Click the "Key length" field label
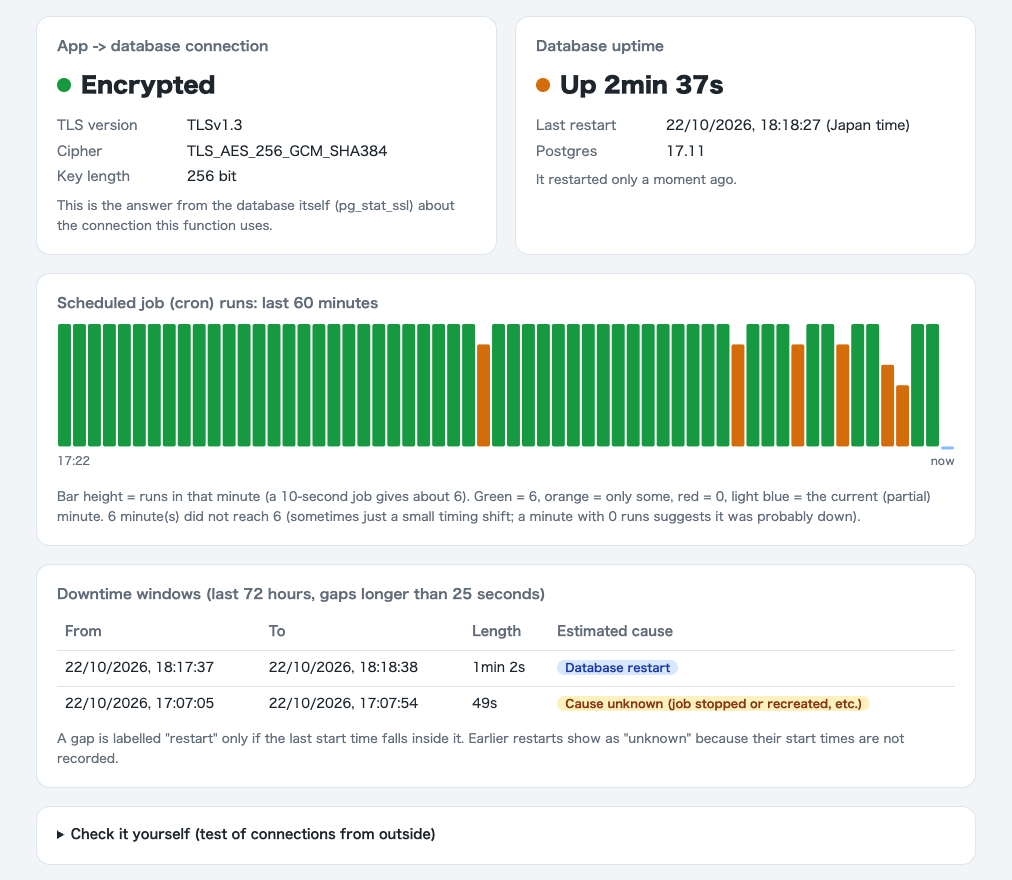 pos(93,176)
